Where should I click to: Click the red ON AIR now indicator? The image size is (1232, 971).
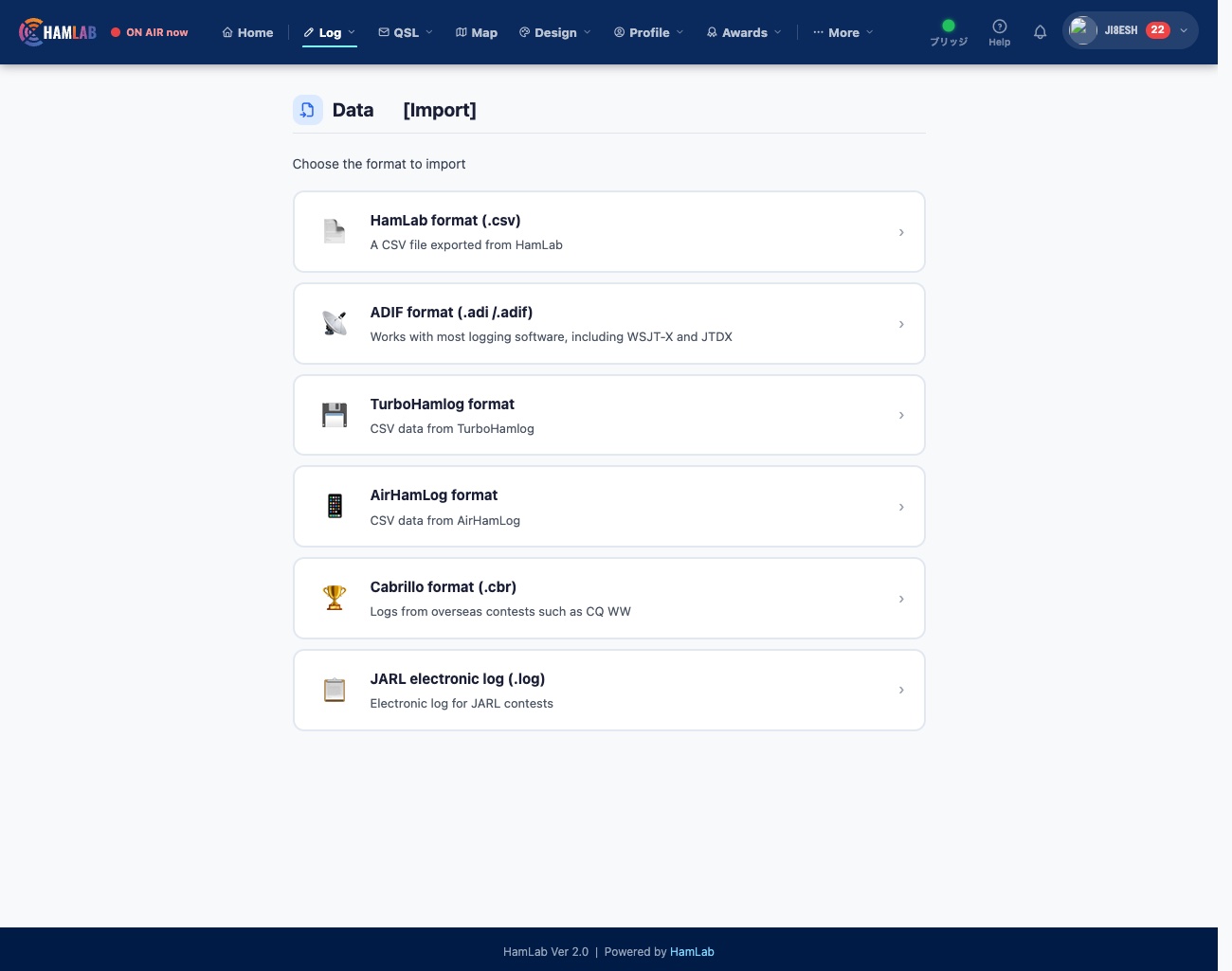116,32
